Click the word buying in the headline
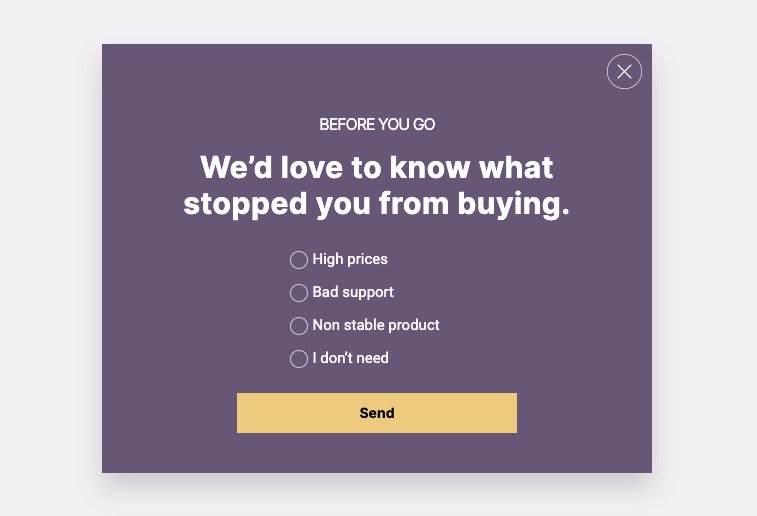 (x=514, y=205)
